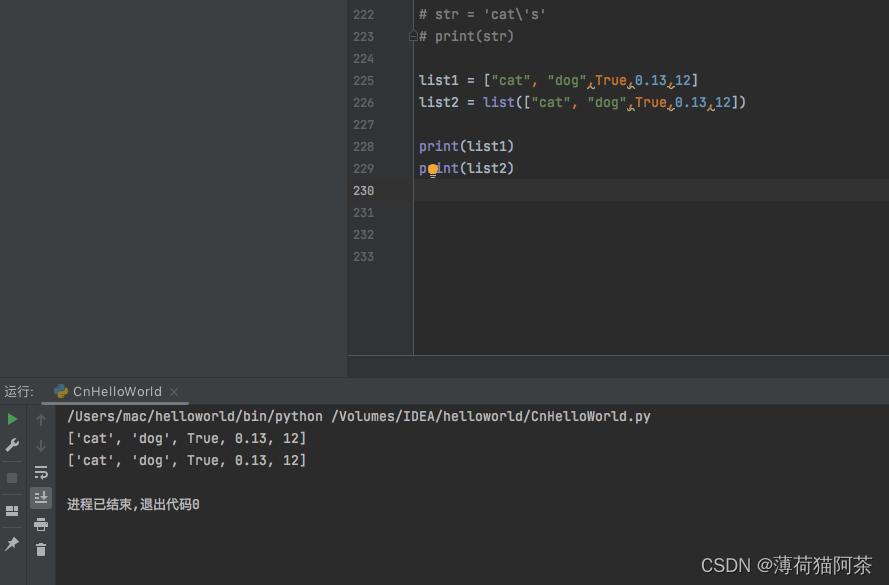Screen dimensions: 889x585
Task: Open run configuration settings with the wrench icon
Action: pyautogui.click(x=12, y=445)
